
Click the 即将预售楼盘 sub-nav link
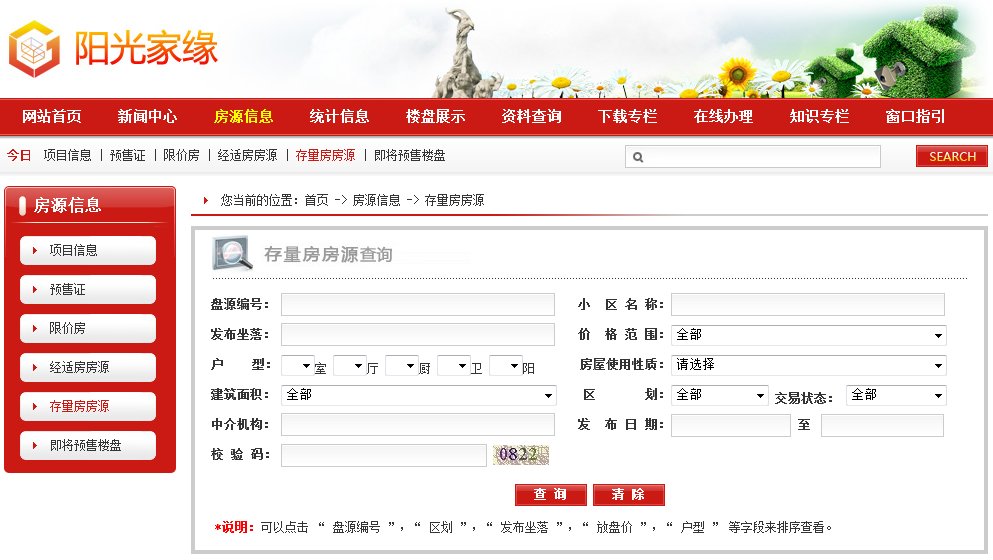pos(410,155)
